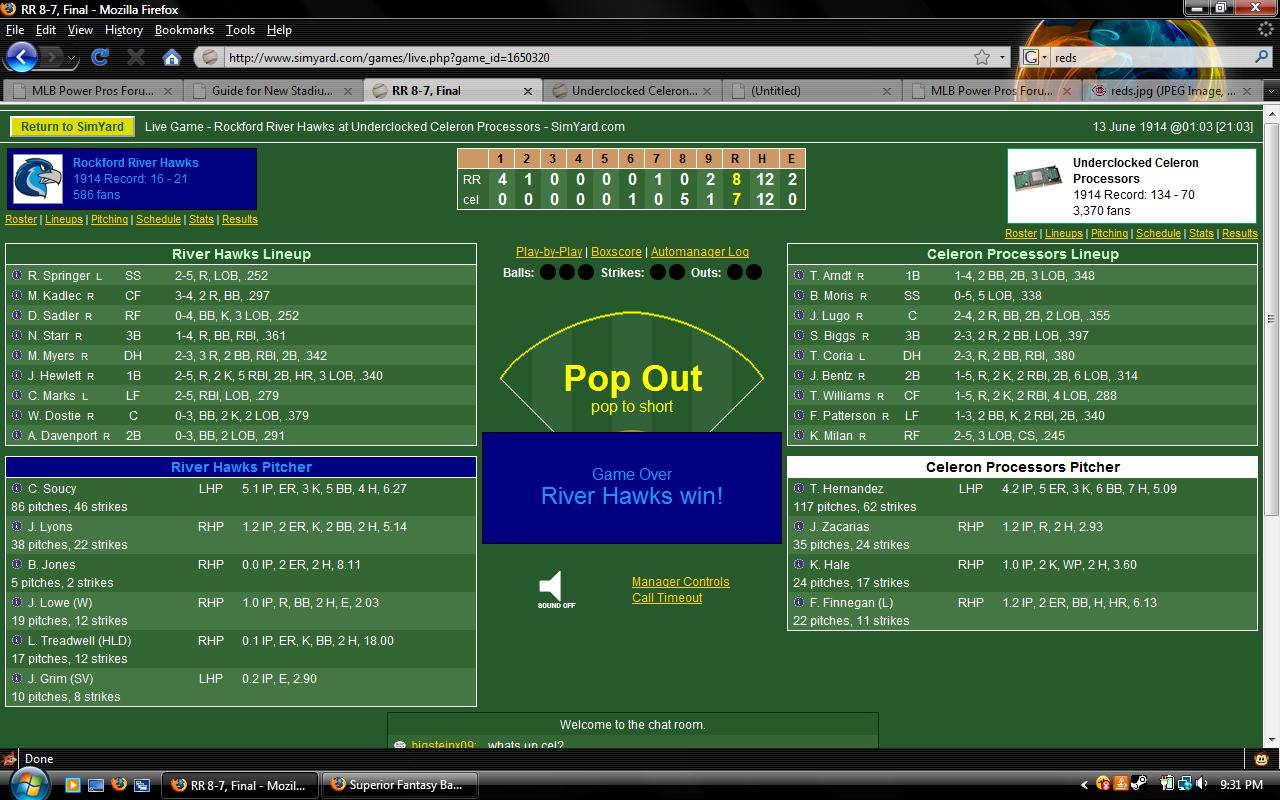Open the Tools menu
The image size is (1280, 800).
(240, 30)
